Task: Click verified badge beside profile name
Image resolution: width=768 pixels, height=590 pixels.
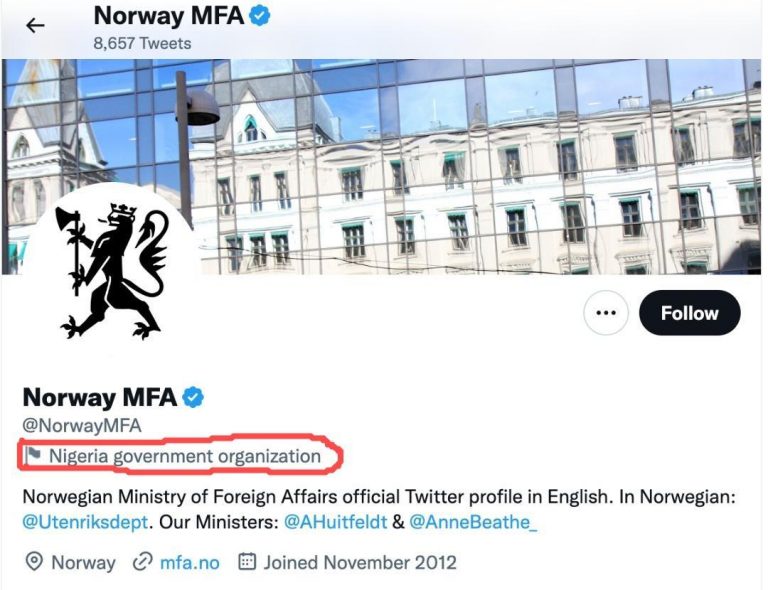Action: point(193,397)
